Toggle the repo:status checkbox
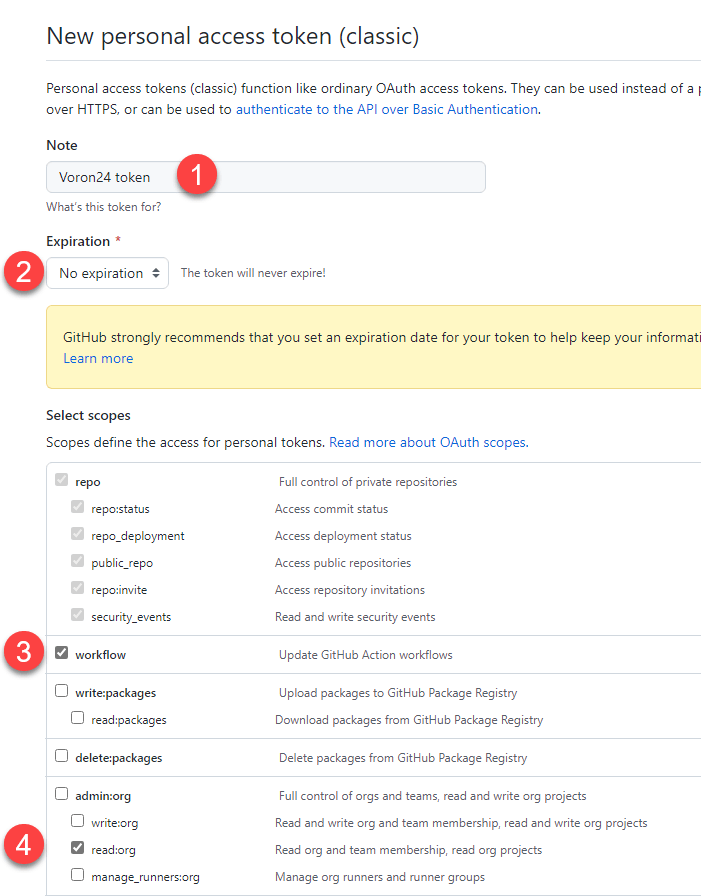Screen dimensions: 701x896 pyautogui.click(x=78, y=508)
